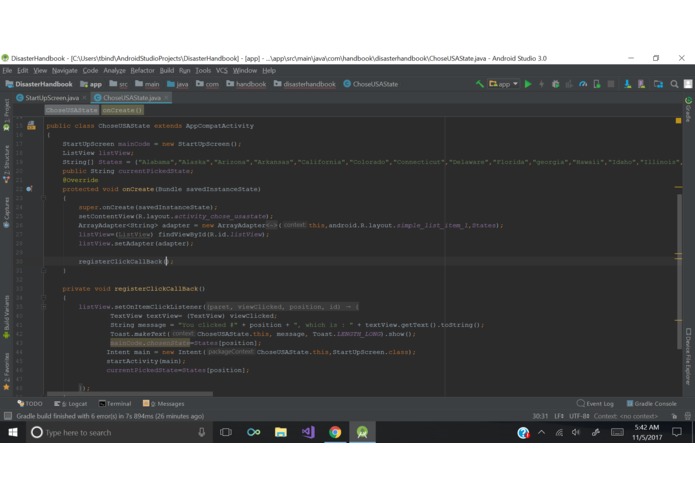The image size is (695, 494).
Task: Open the Analyze menu
Action: 114,70
